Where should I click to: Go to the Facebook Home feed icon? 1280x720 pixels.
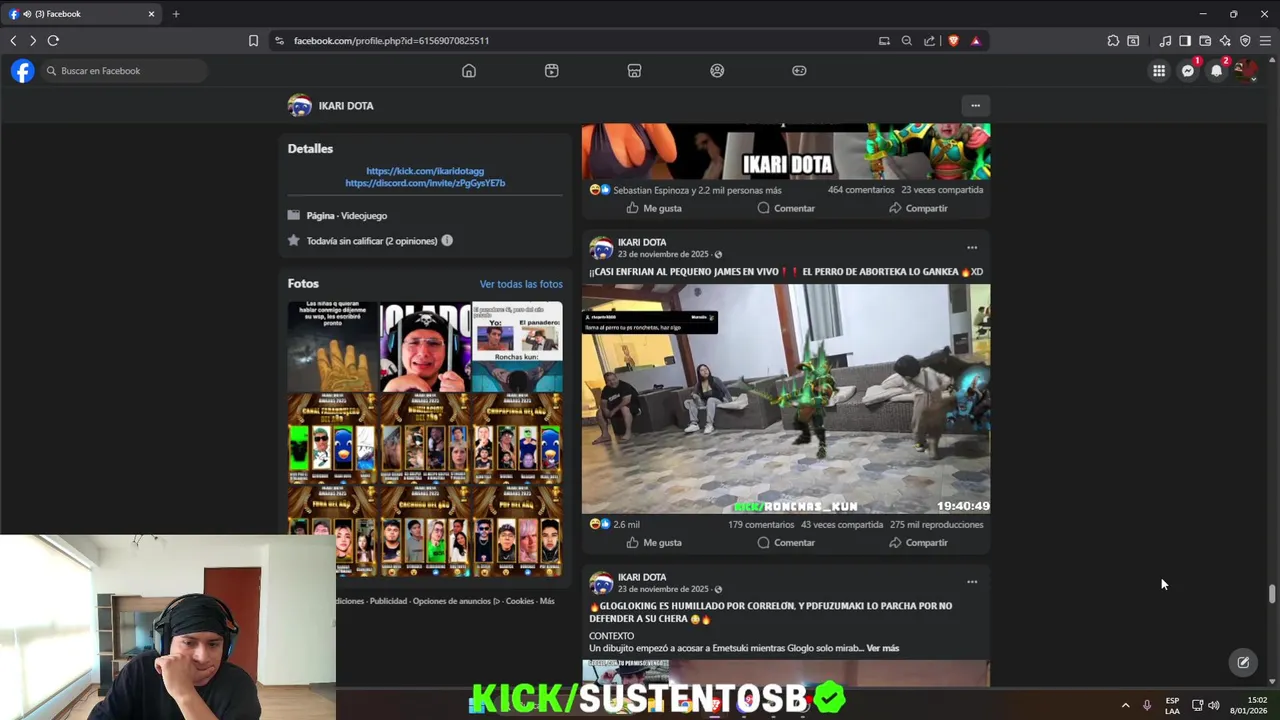pyautogui.click(x=469, y=71)
